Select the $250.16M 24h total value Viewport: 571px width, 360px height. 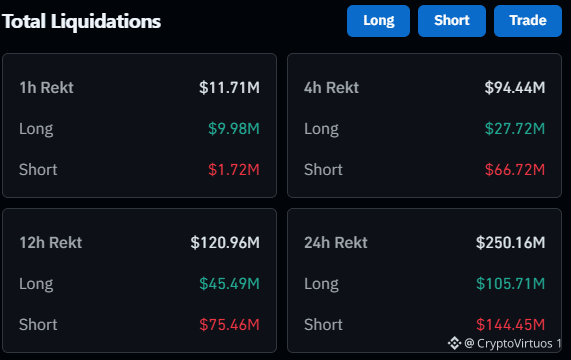tap(511, 243)
